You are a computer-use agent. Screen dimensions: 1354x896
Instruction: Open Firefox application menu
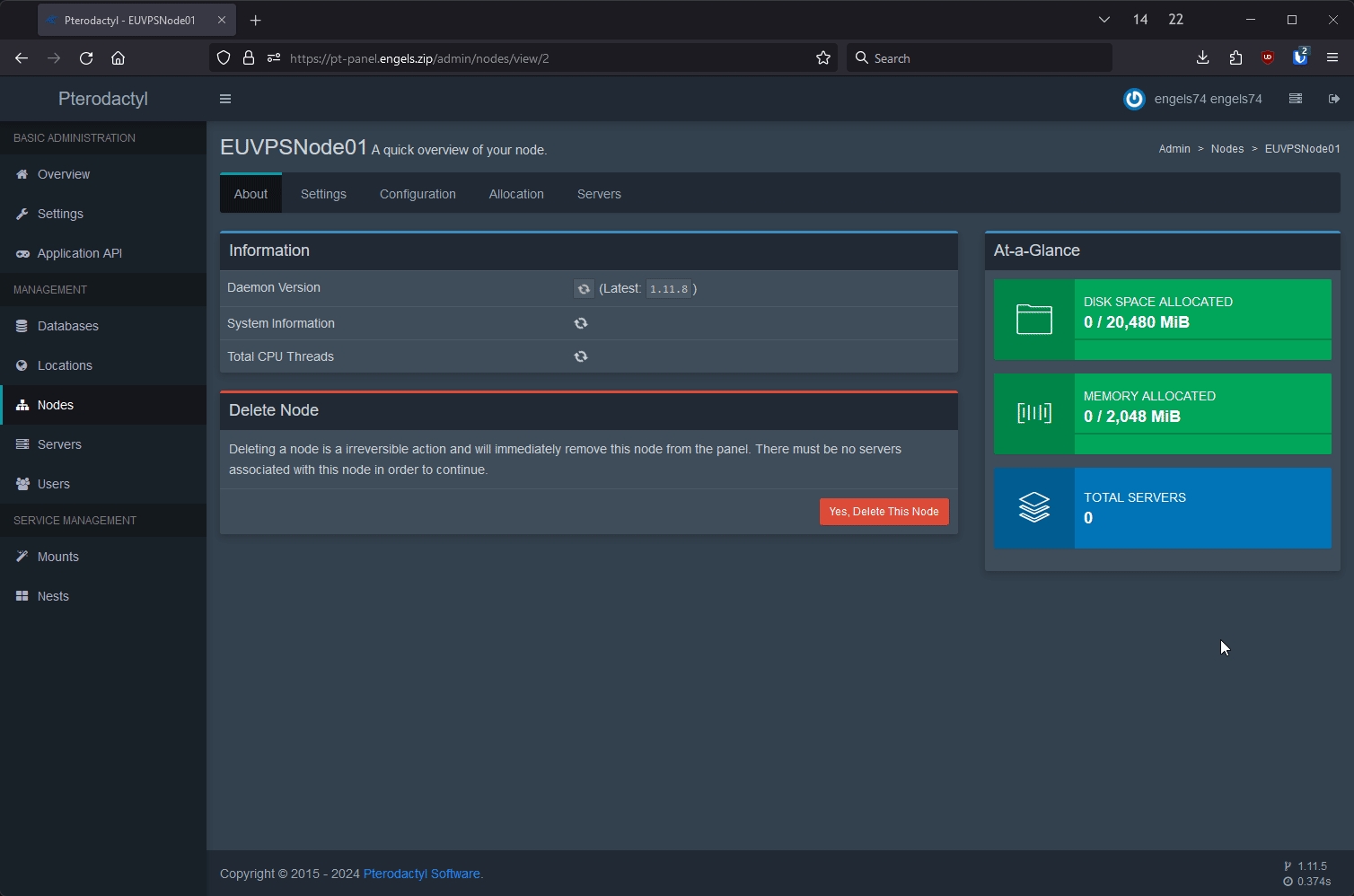tap(1332, 58)
